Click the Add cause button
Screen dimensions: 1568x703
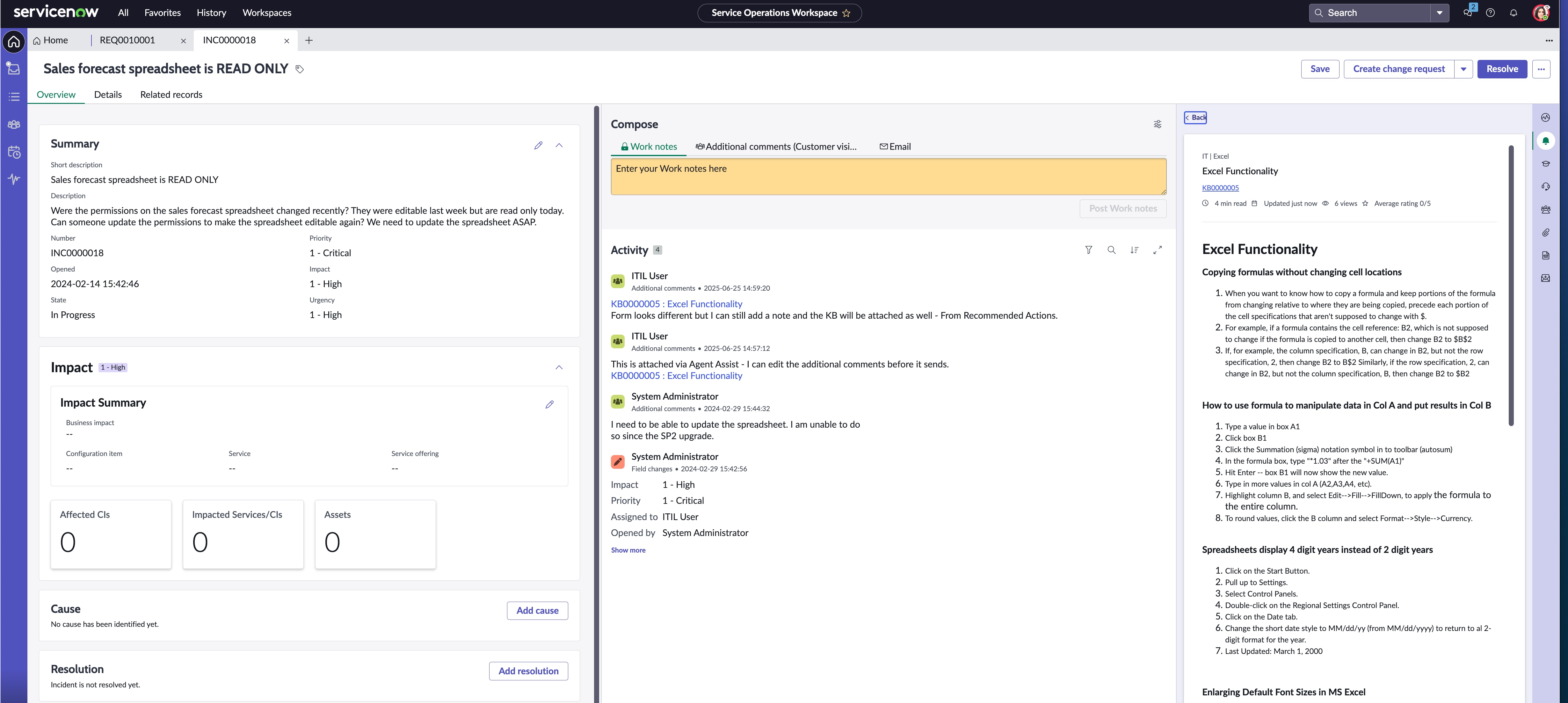[537, 611]
